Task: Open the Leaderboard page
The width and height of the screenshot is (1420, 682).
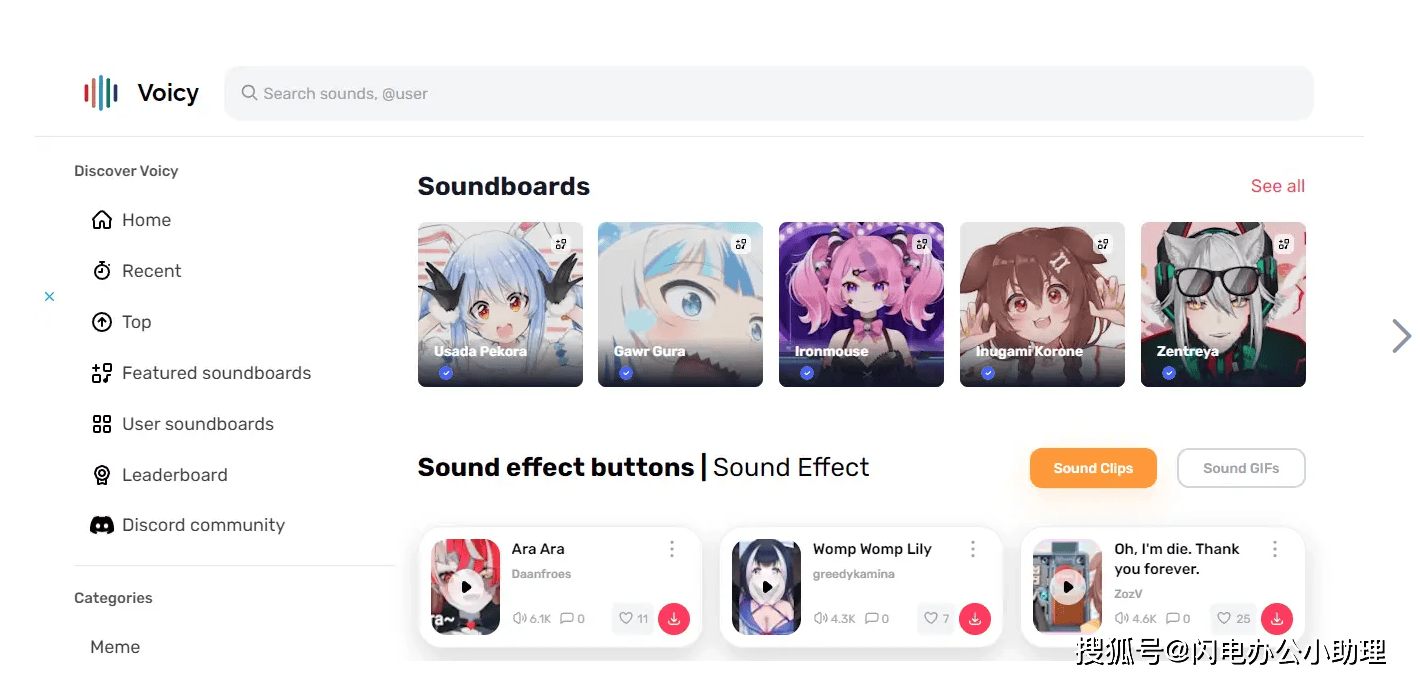Action: pos(159,475)
